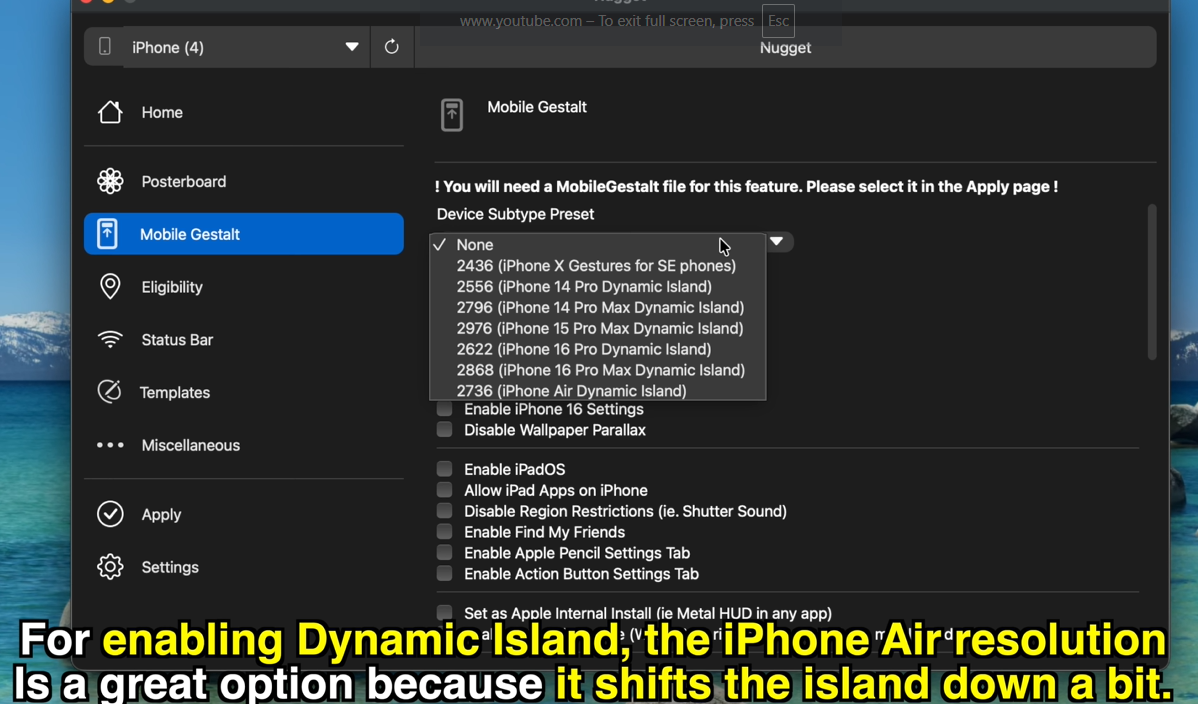
Task: Check Allow iPad Apps on iPhone
Action: (x=444, y=490)
